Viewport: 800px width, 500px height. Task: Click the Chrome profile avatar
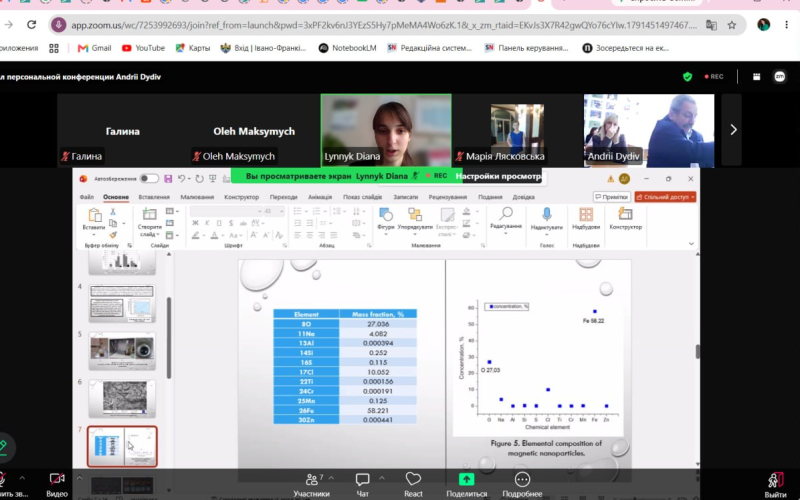tap(764, 24)
